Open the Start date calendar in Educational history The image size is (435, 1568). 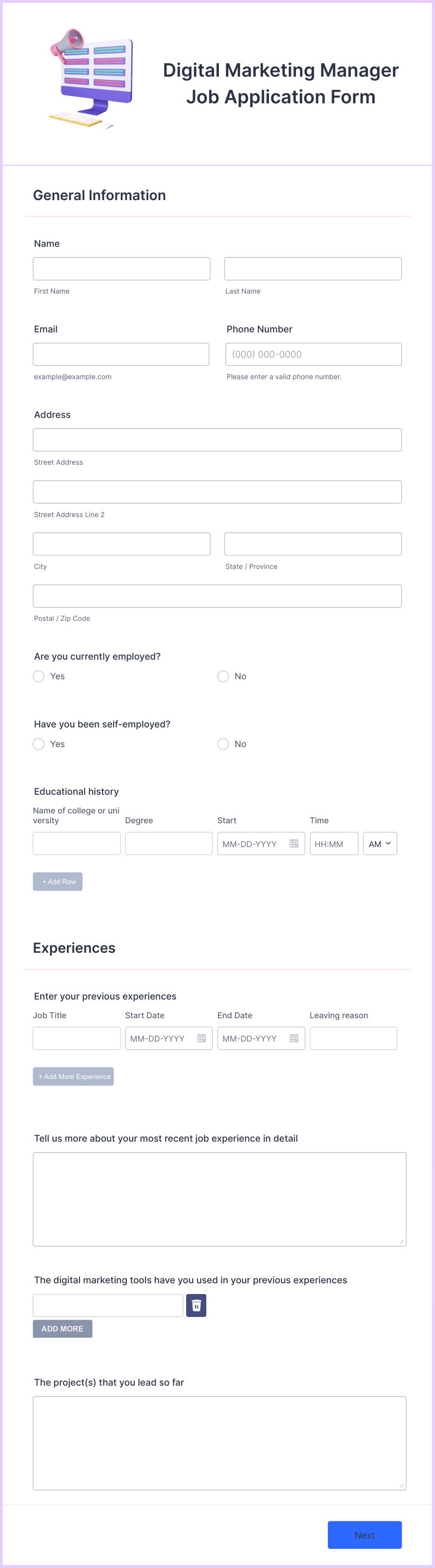coord(294,843)
